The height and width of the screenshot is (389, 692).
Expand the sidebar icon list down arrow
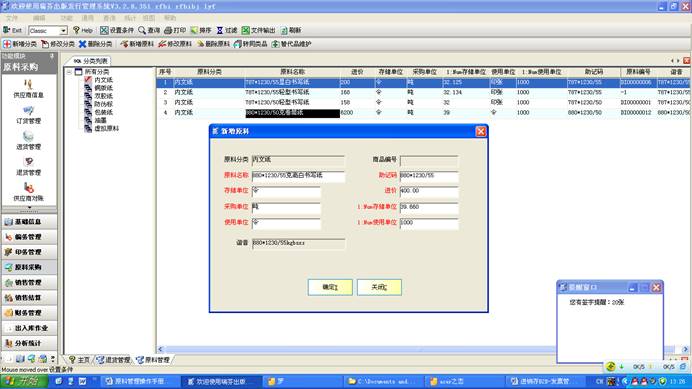point(29,207)
